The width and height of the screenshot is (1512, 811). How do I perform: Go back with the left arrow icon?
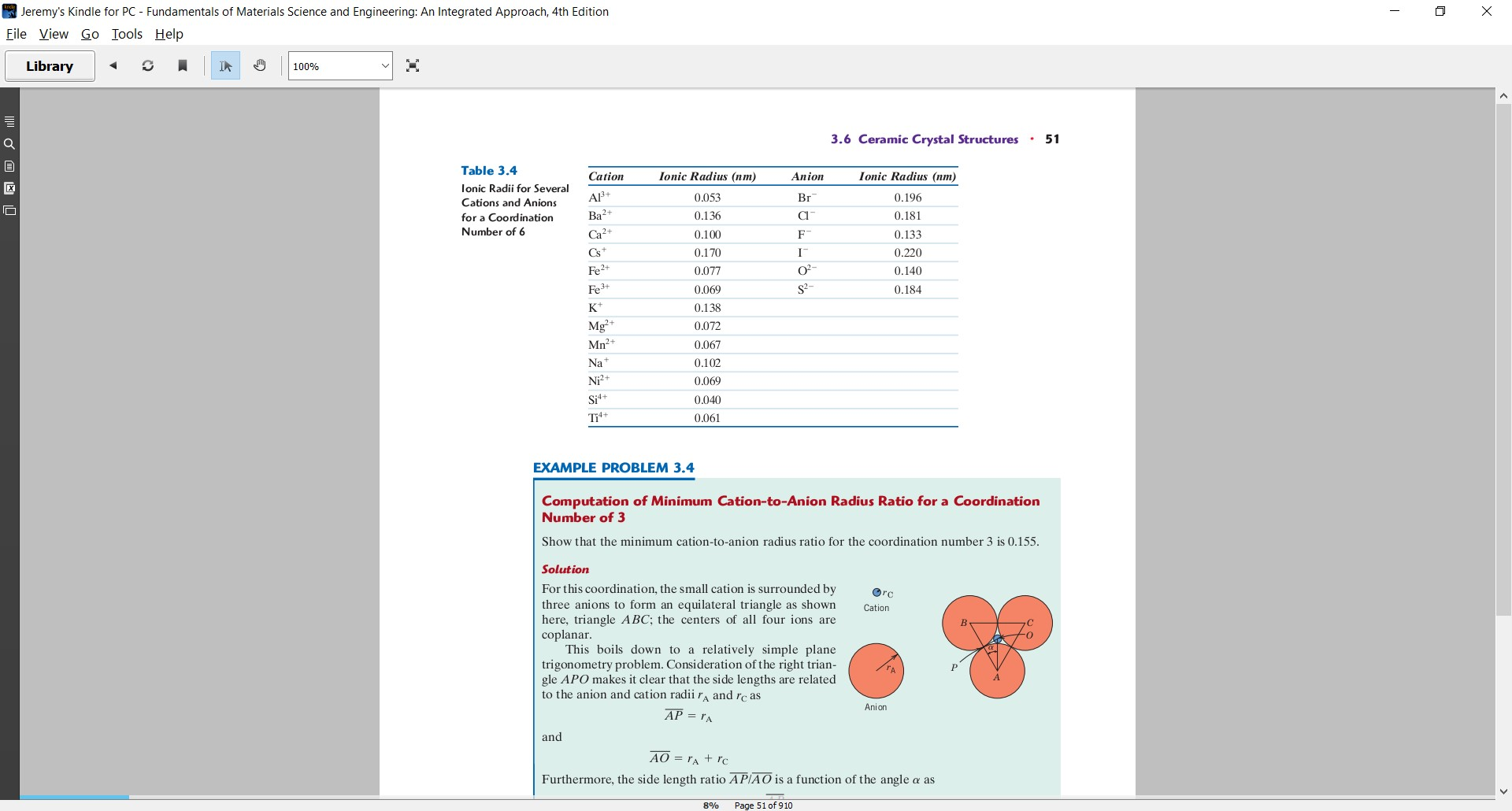coord(113,66)
